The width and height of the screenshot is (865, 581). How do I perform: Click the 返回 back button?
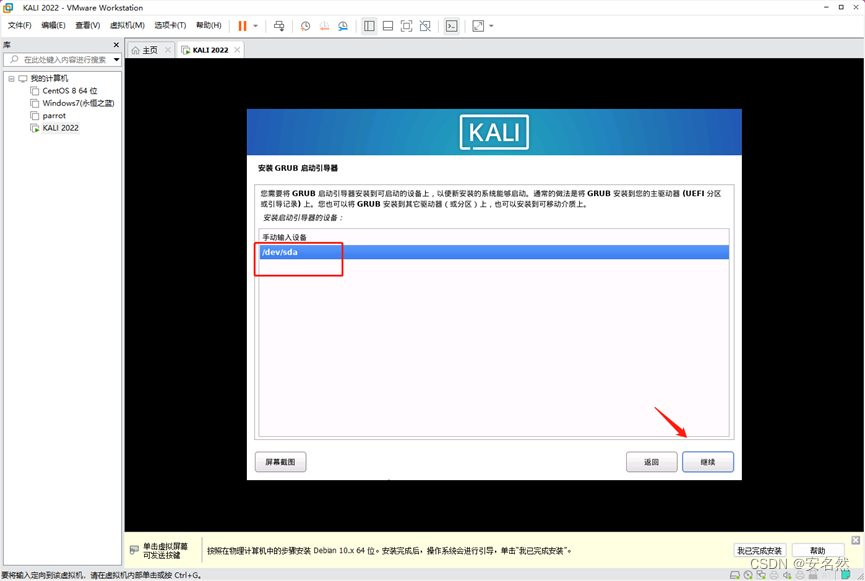(652, 462)
